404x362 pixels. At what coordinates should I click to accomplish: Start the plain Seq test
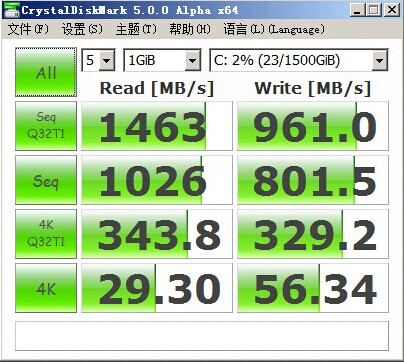point(46,180)
